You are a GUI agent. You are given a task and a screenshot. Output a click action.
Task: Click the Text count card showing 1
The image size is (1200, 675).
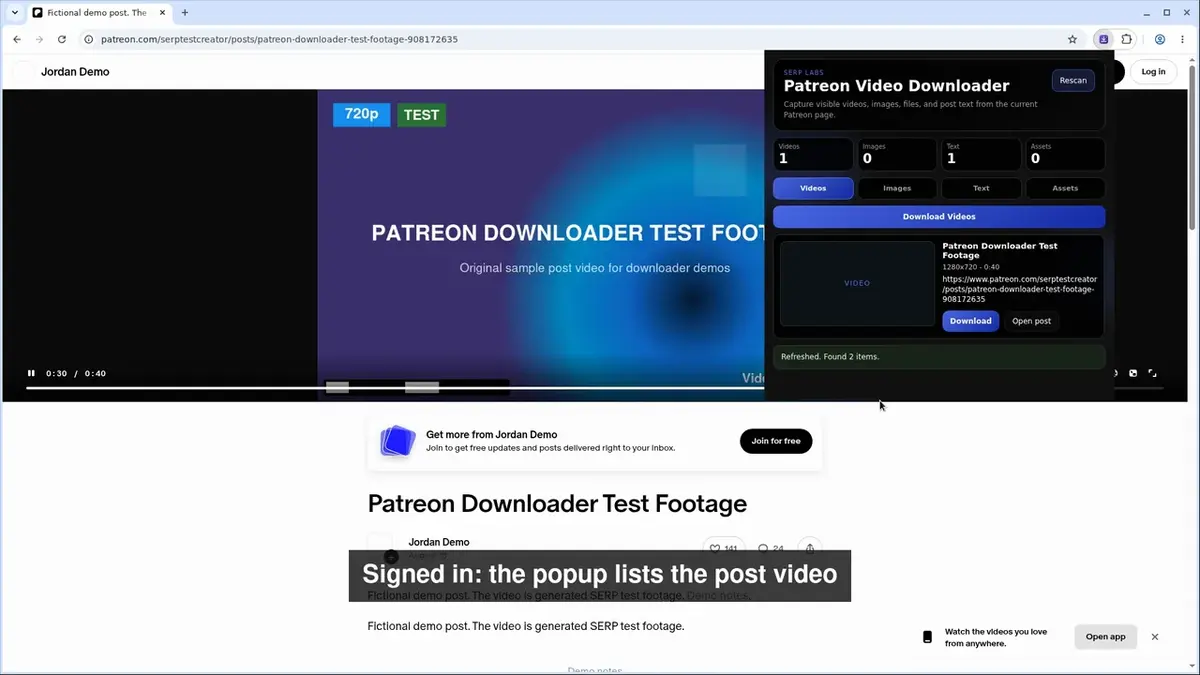point(982,154)
